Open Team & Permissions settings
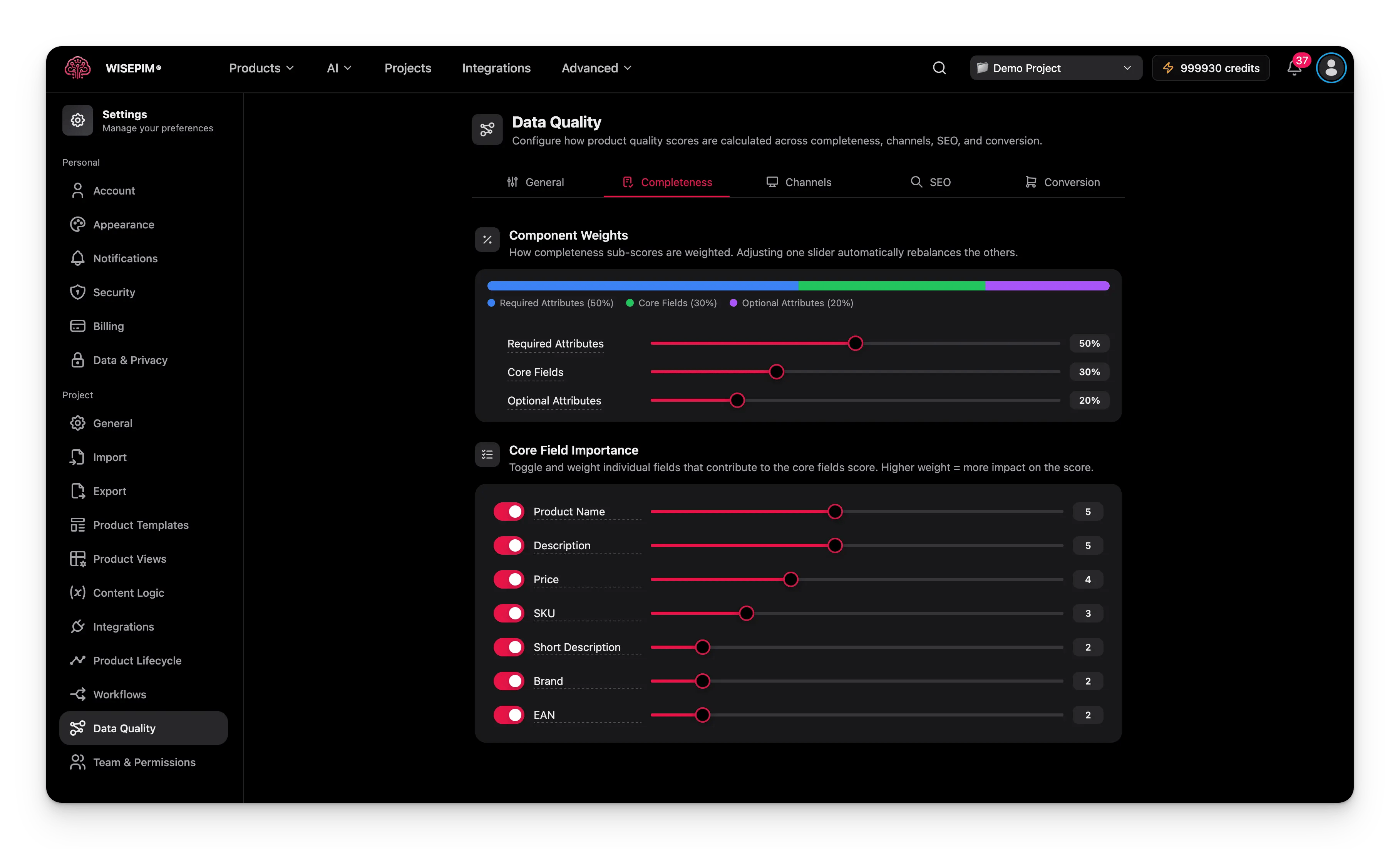 coord(143,762)
